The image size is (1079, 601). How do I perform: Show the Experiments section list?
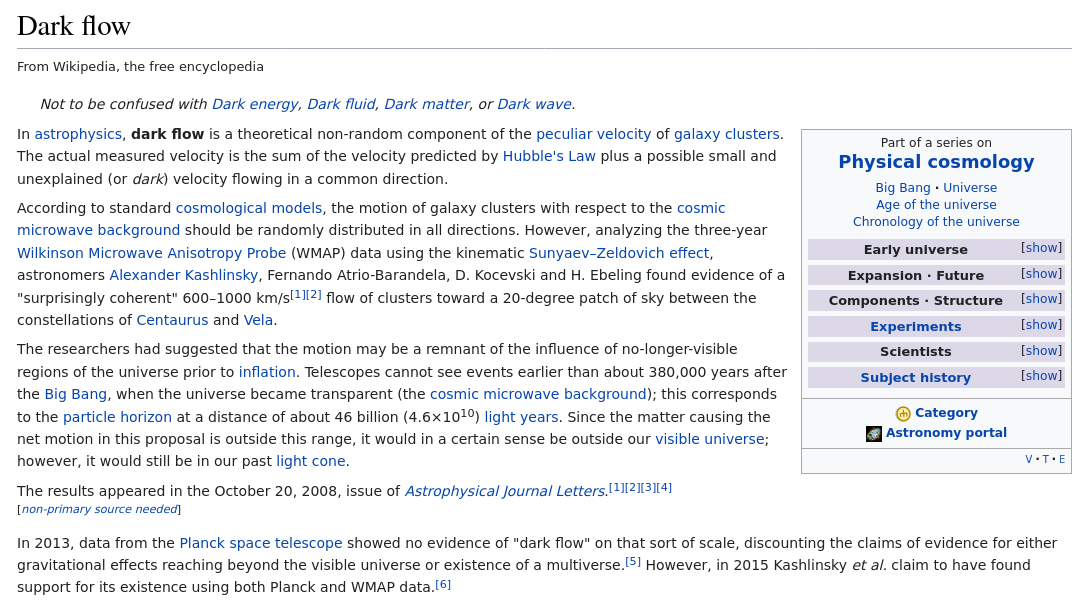pos(1041,325)
